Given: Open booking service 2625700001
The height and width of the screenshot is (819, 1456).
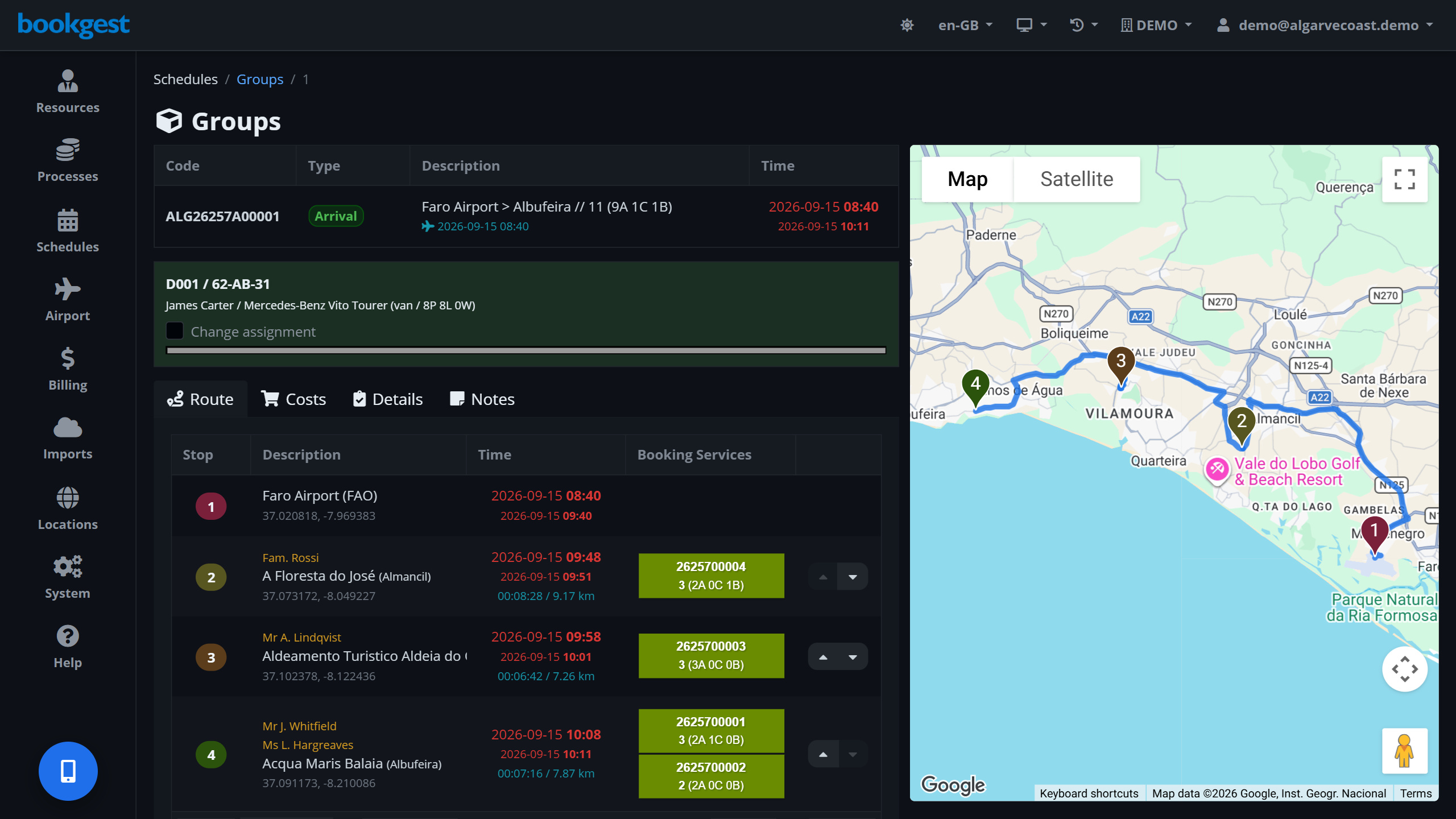Looking at the screenshot, I should click(711, 731).
